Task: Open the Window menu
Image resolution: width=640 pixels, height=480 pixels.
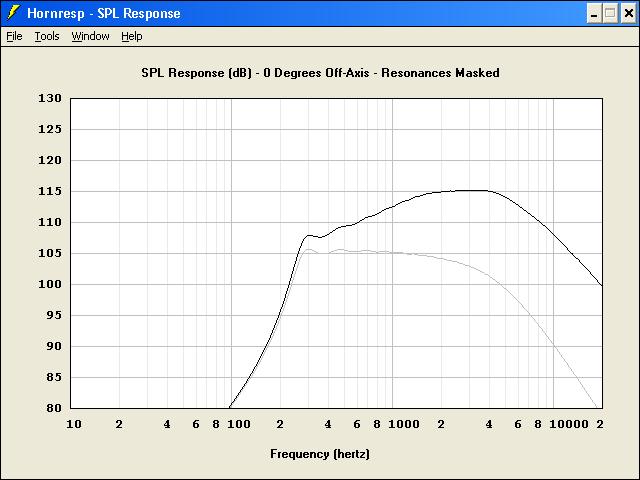Action: 91,36
